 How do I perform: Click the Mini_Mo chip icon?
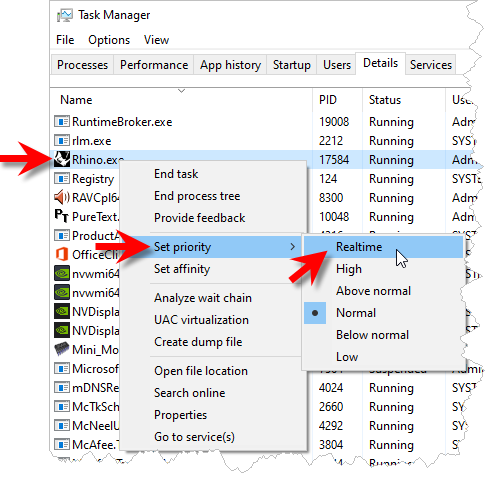pyautogui.click(x=62, y=349)
